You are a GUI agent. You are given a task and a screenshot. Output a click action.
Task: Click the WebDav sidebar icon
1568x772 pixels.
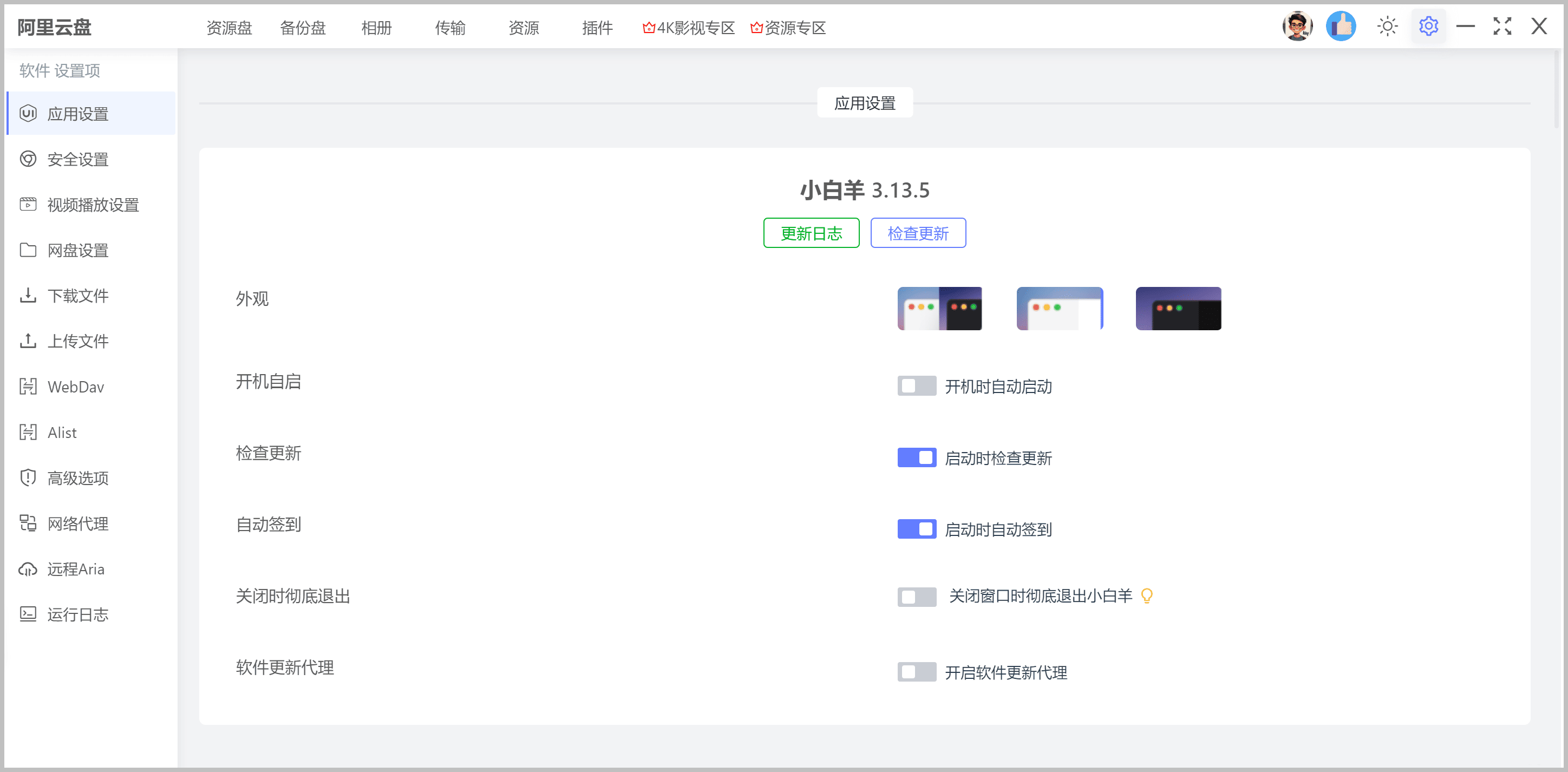(x=28, y=387)
